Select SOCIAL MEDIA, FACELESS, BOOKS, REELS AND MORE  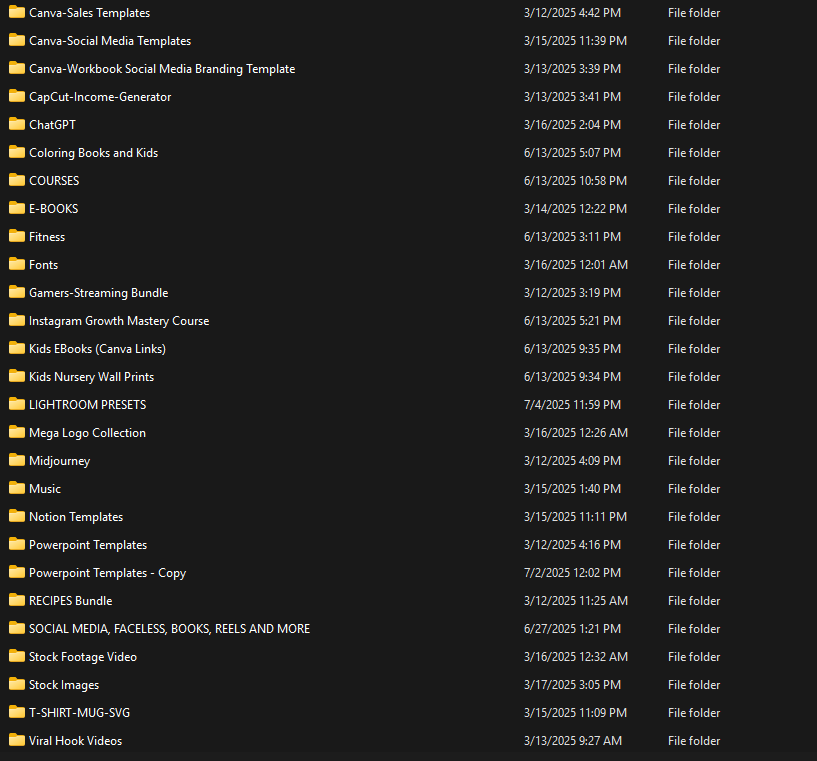point(169,629)
